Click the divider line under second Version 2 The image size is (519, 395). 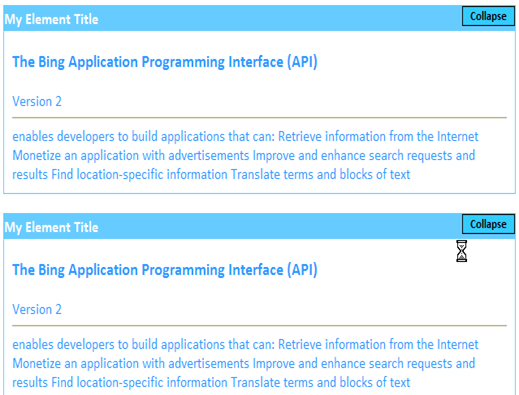click(x=259, y=326)
